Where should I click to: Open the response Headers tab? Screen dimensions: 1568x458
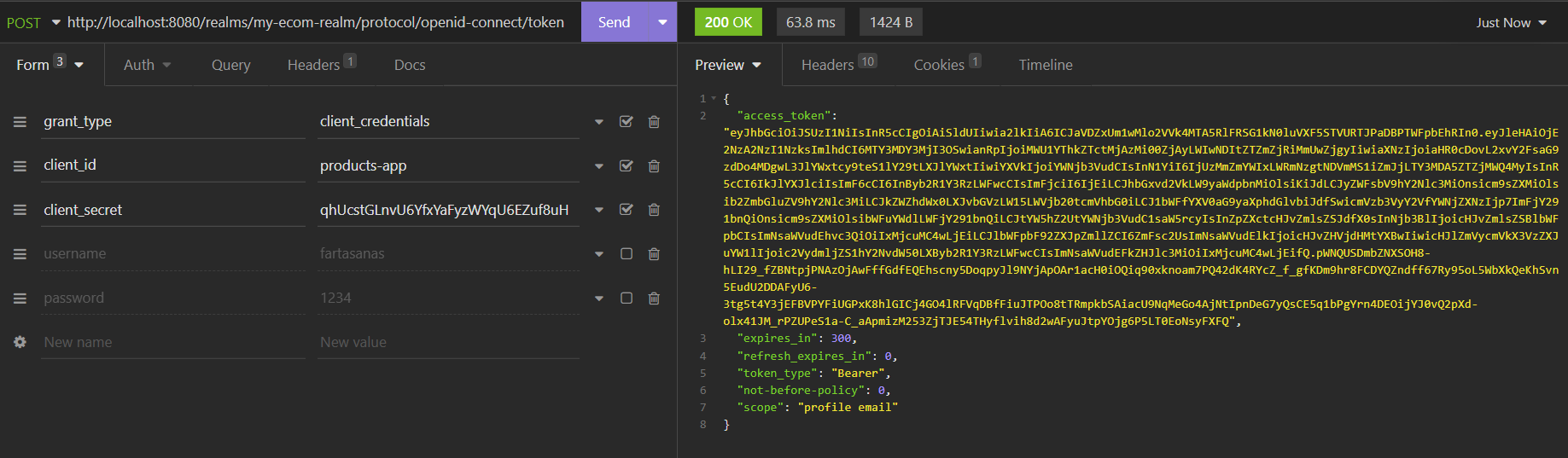(839, 65)
